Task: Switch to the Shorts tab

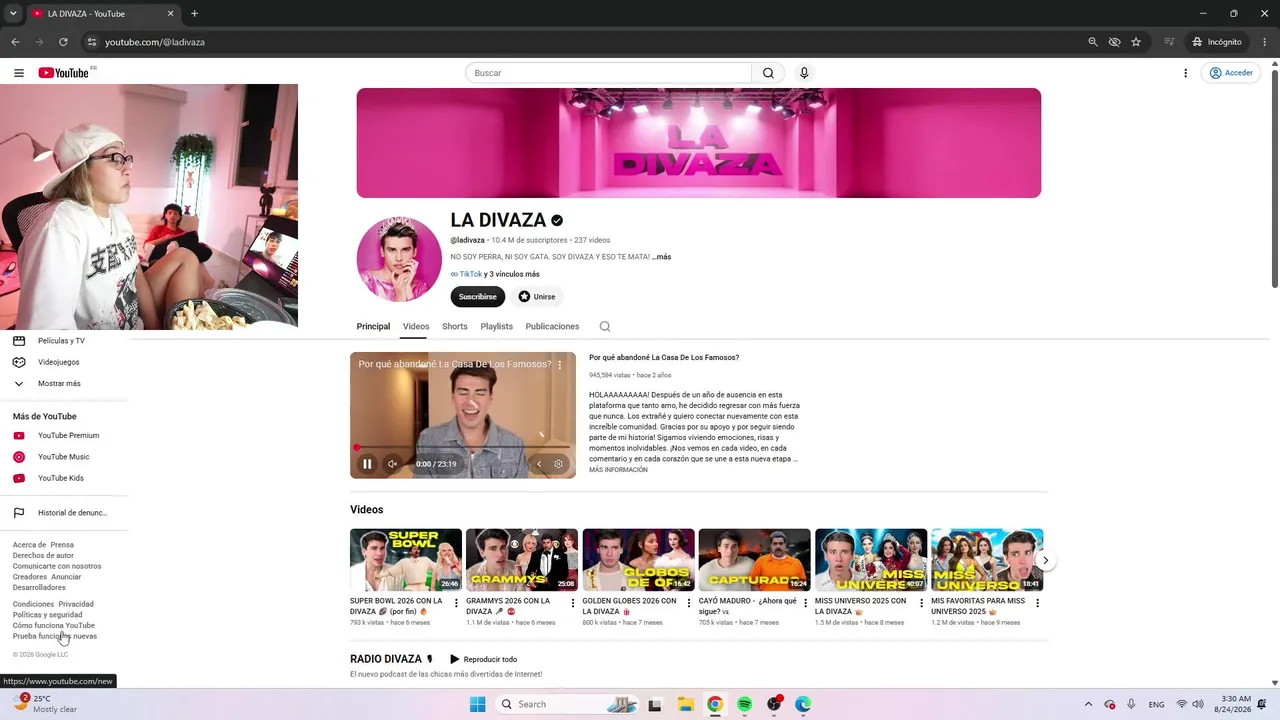Action: [x=455, y=327]
